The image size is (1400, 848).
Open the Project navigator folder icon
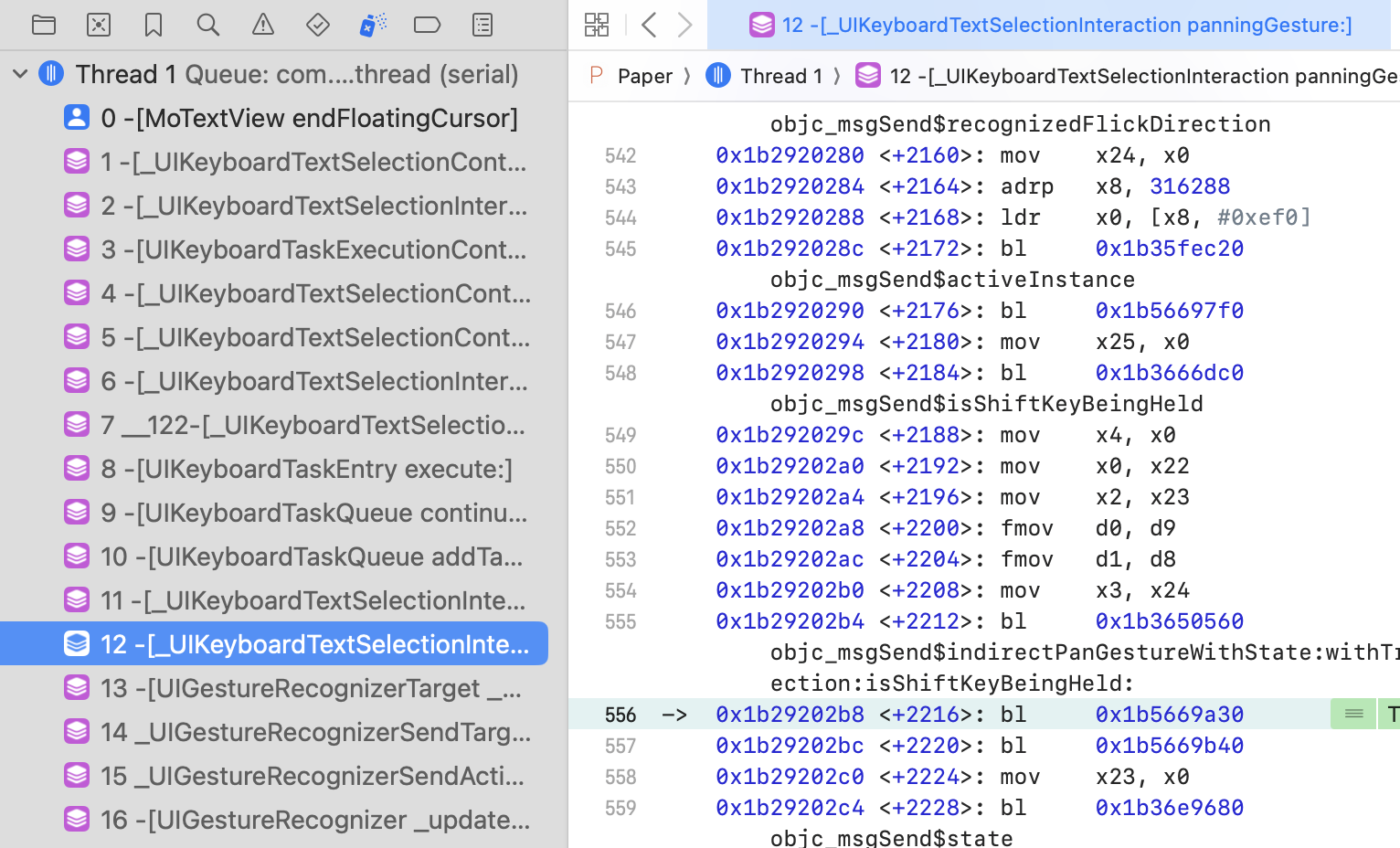click(x=44, y=25)
